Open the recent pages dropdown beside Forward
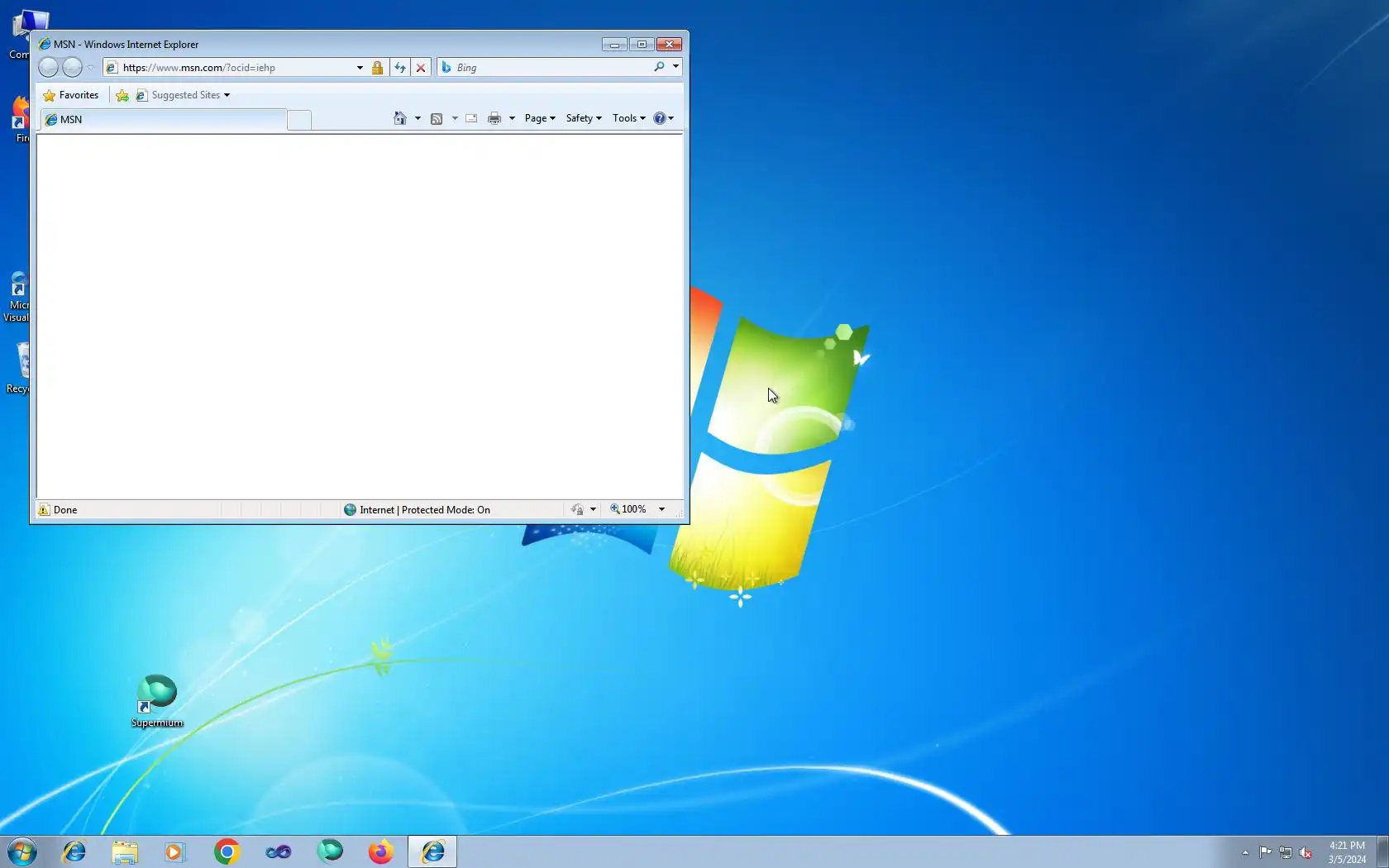The height and width of the screenshot is (868, 1389). pos(91,68)
